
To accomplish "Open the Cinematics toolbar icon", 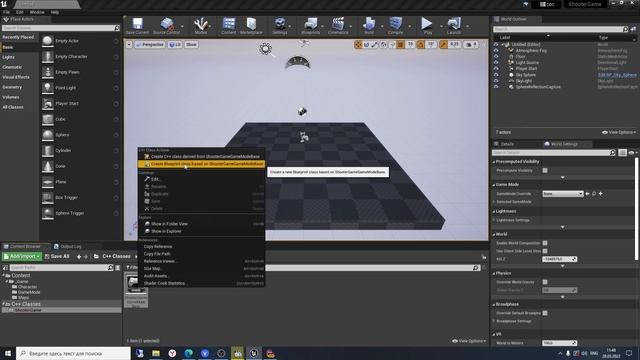I will [338, 26].
